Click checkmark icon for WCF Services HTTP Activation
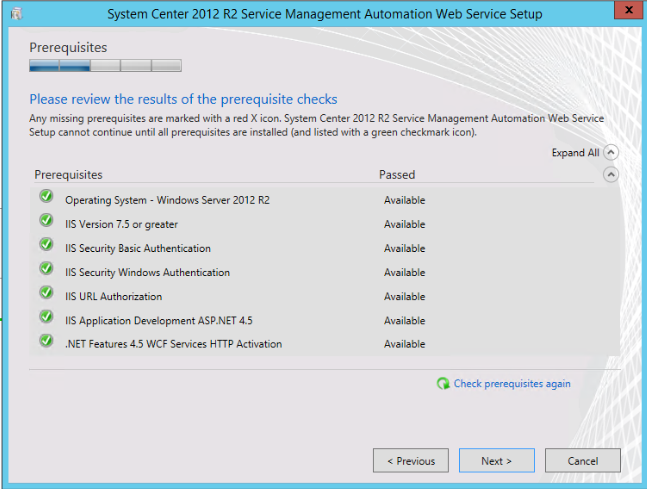 point(46,341)
